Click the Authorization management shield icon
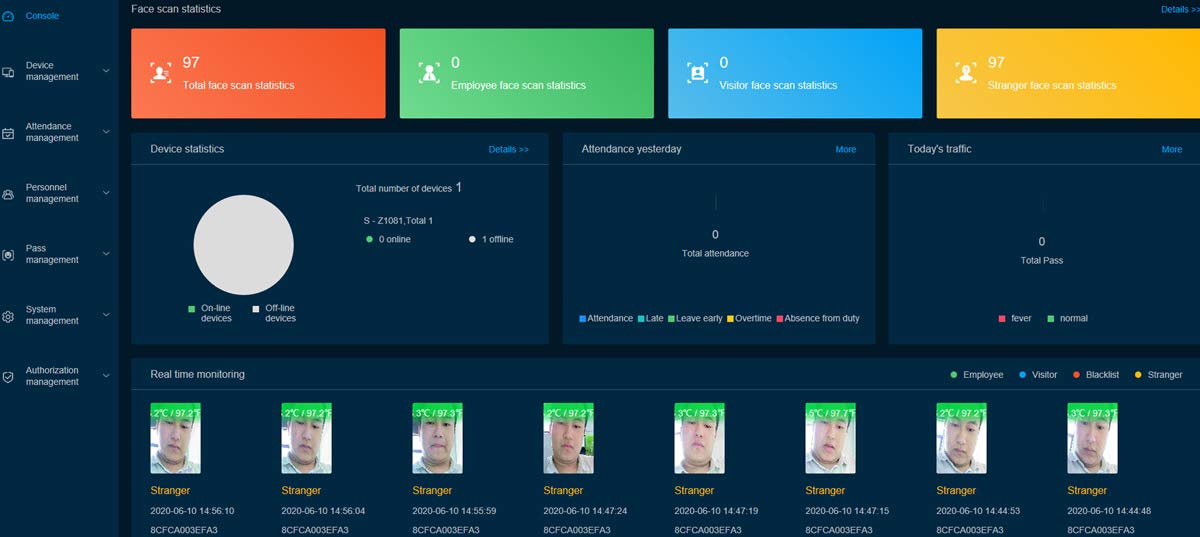1200x537 pixels. pyautogui.click(x=8, y=377)
